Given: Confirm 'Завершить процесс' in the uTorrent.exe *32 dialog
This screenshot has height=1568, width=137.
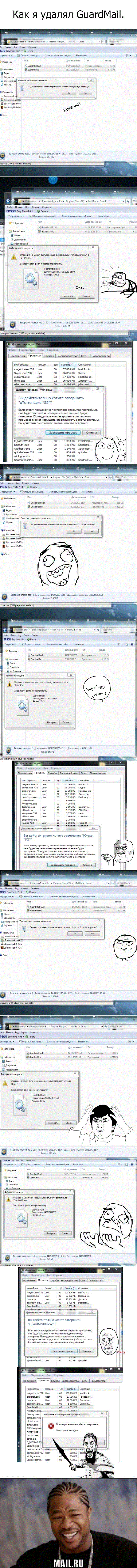Looking at the screenshot, I should point(63,433).
